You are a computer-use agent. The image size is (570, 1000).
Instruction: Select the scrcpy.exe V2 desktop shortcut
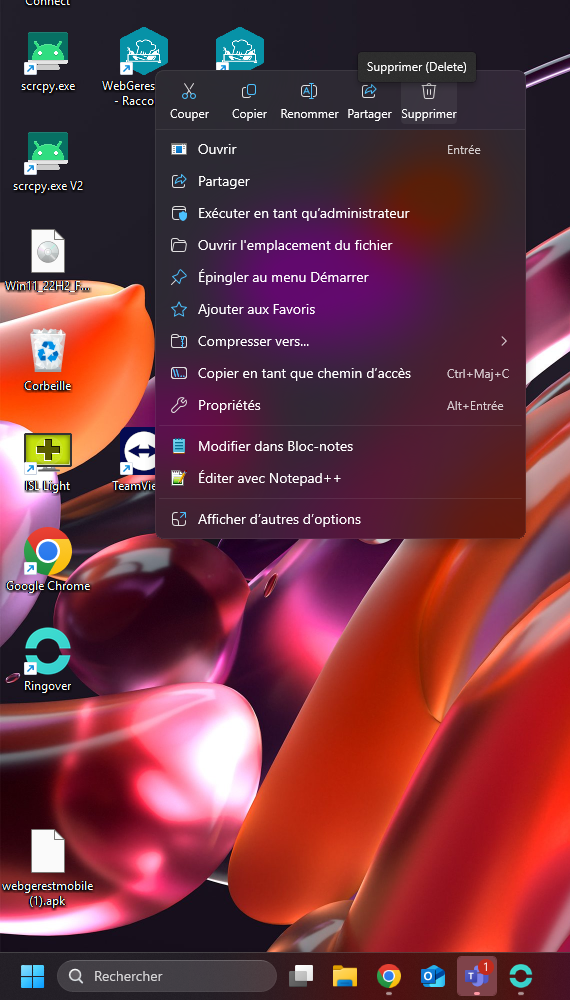point(48,162)
